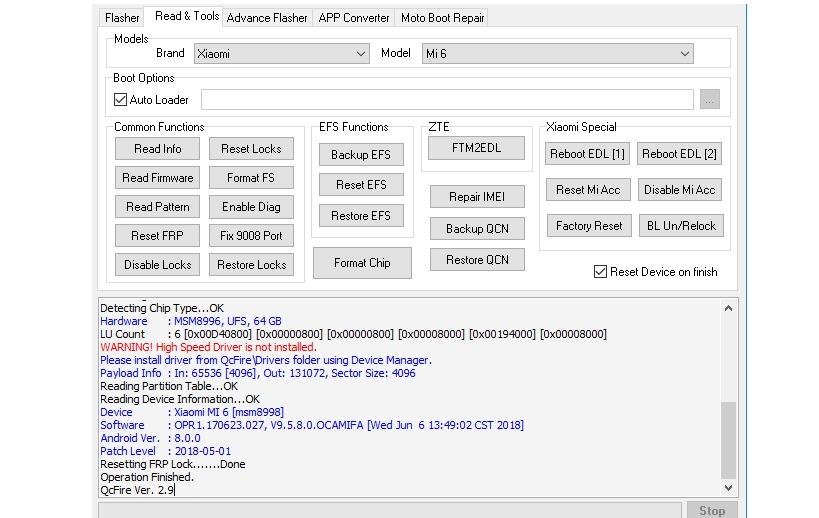Click the 'Operation Finished.' log line

147,477
